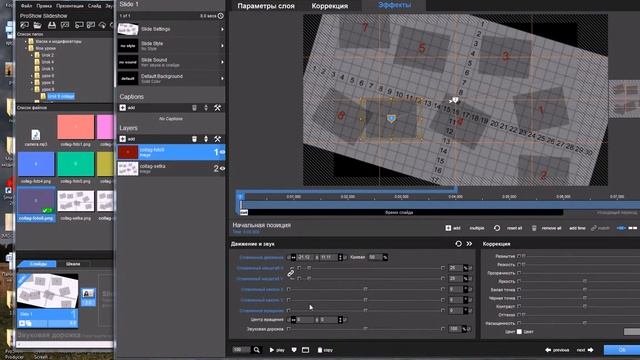Open the Правка menu

[x=44, y=6]
